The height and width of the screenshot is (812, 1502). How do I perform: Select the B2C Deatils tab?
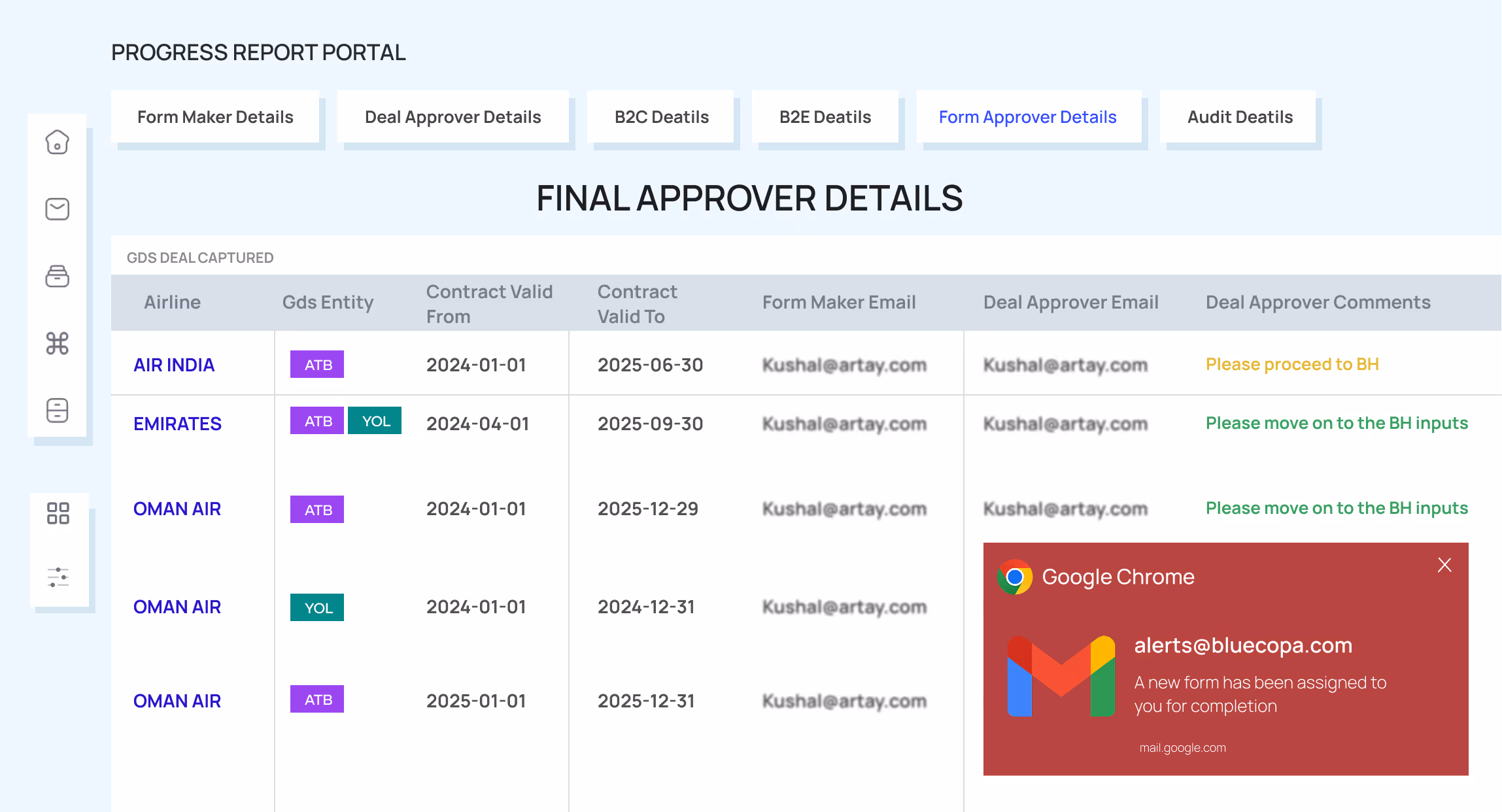coord(661,117)
